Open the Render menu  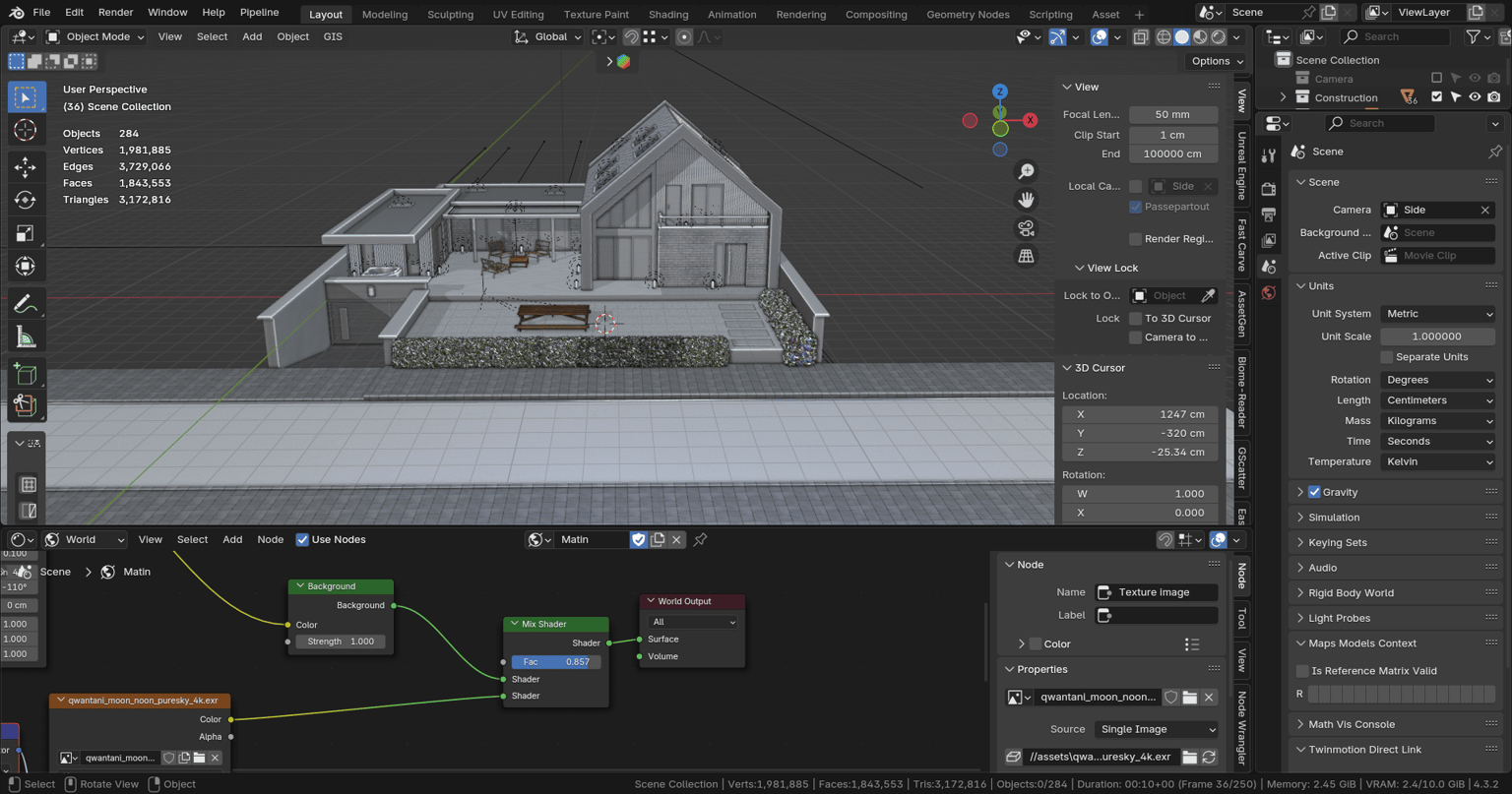pyautogui.click(x=115, y=13)
